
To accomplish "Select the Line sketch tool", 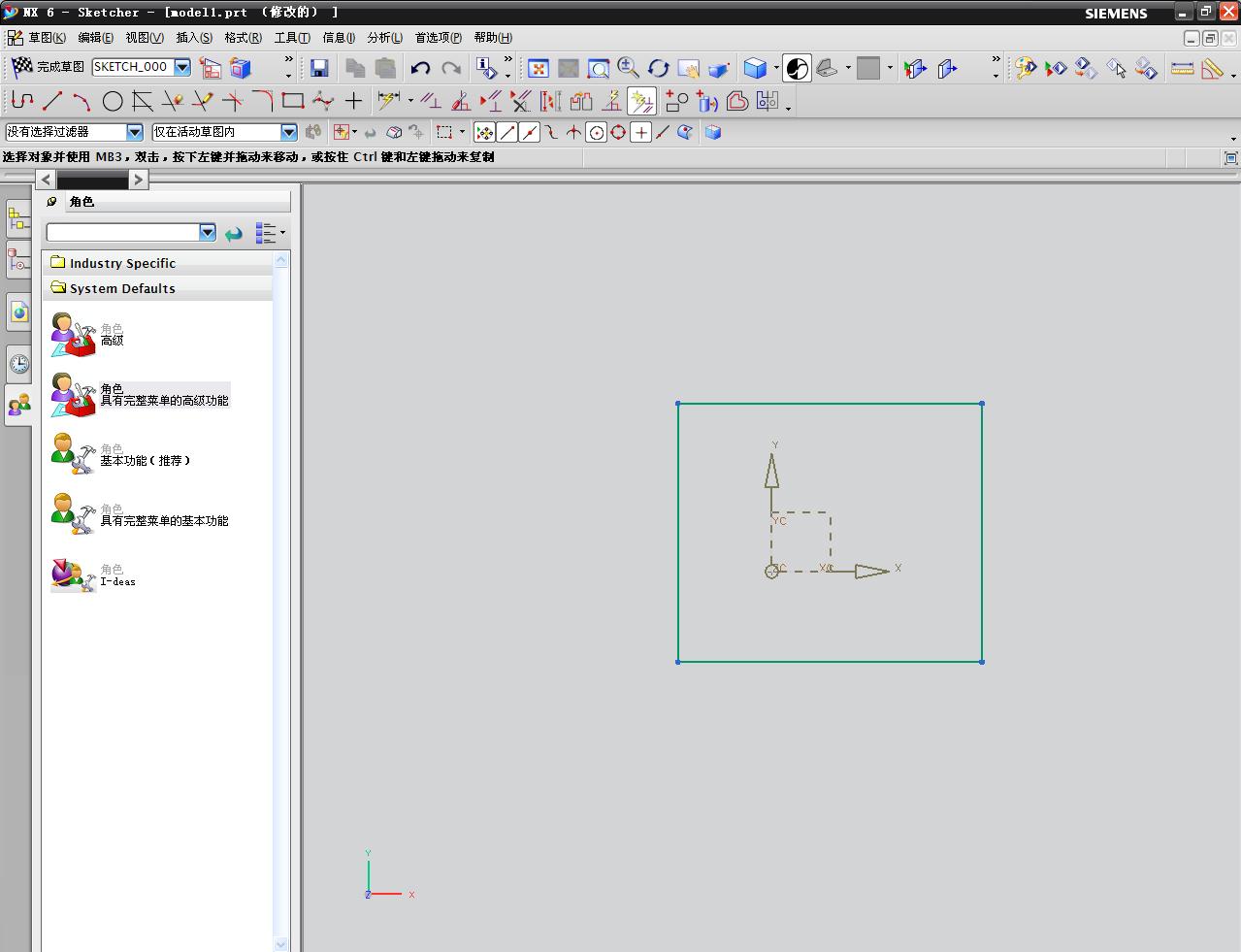I will (52, 101).
